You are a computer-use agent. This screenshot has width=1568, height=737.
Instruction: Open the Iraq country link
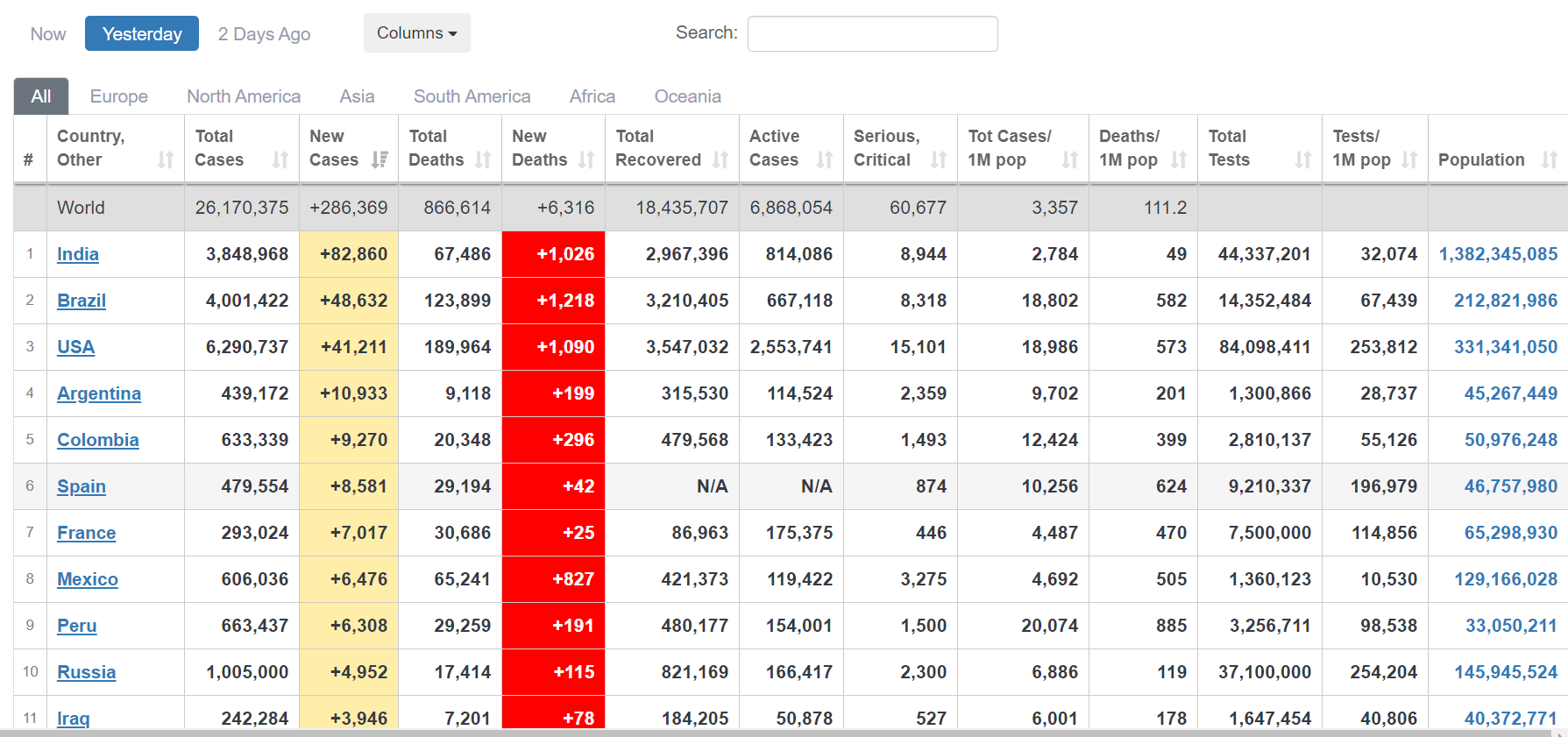74,719
